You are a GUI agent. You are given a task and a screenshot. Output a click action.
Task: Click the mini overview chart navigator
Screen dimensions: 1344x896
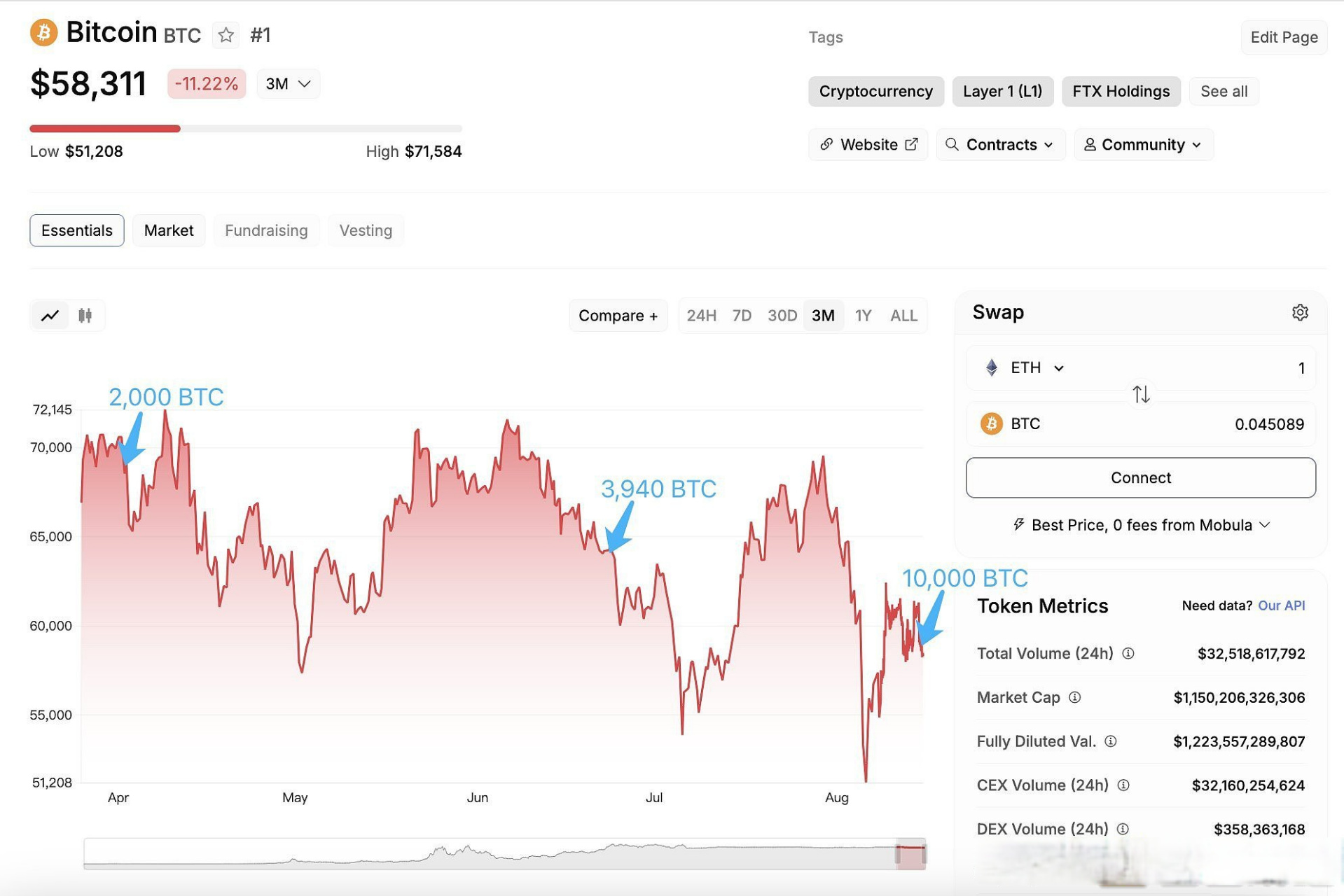pyautogui.click(x=504, y=854)
